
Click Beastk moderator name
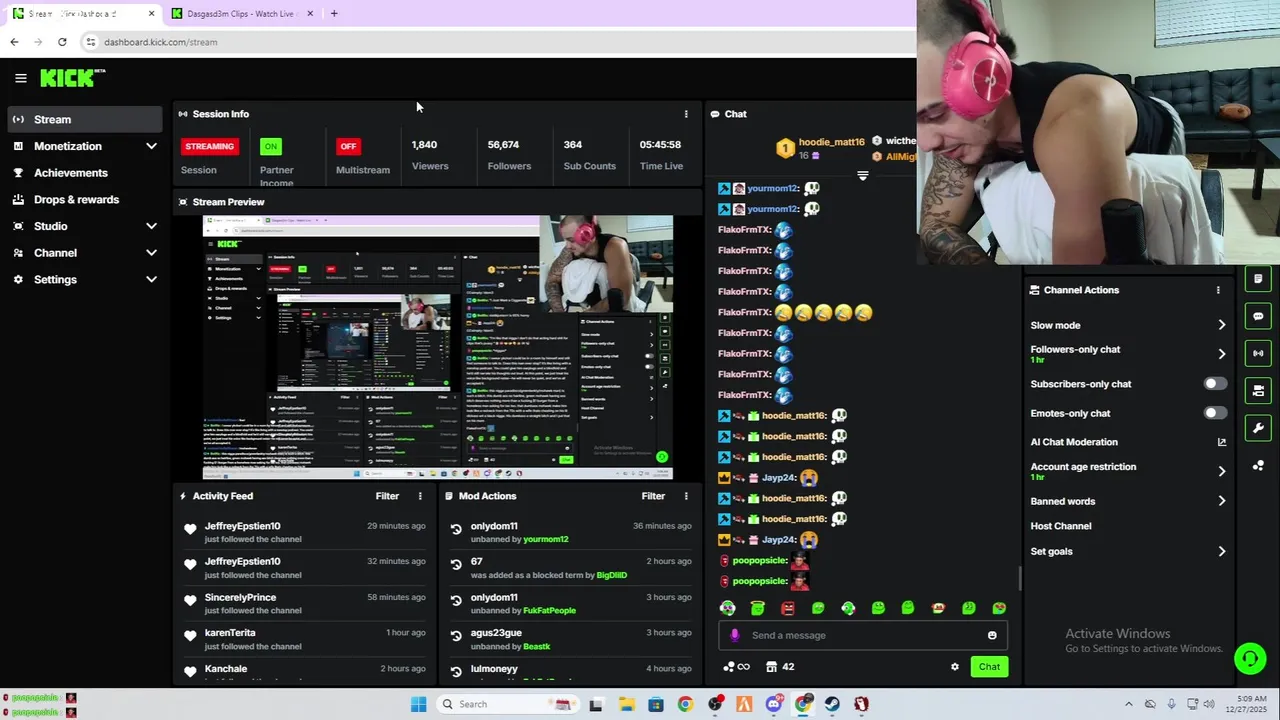[536, 646]
